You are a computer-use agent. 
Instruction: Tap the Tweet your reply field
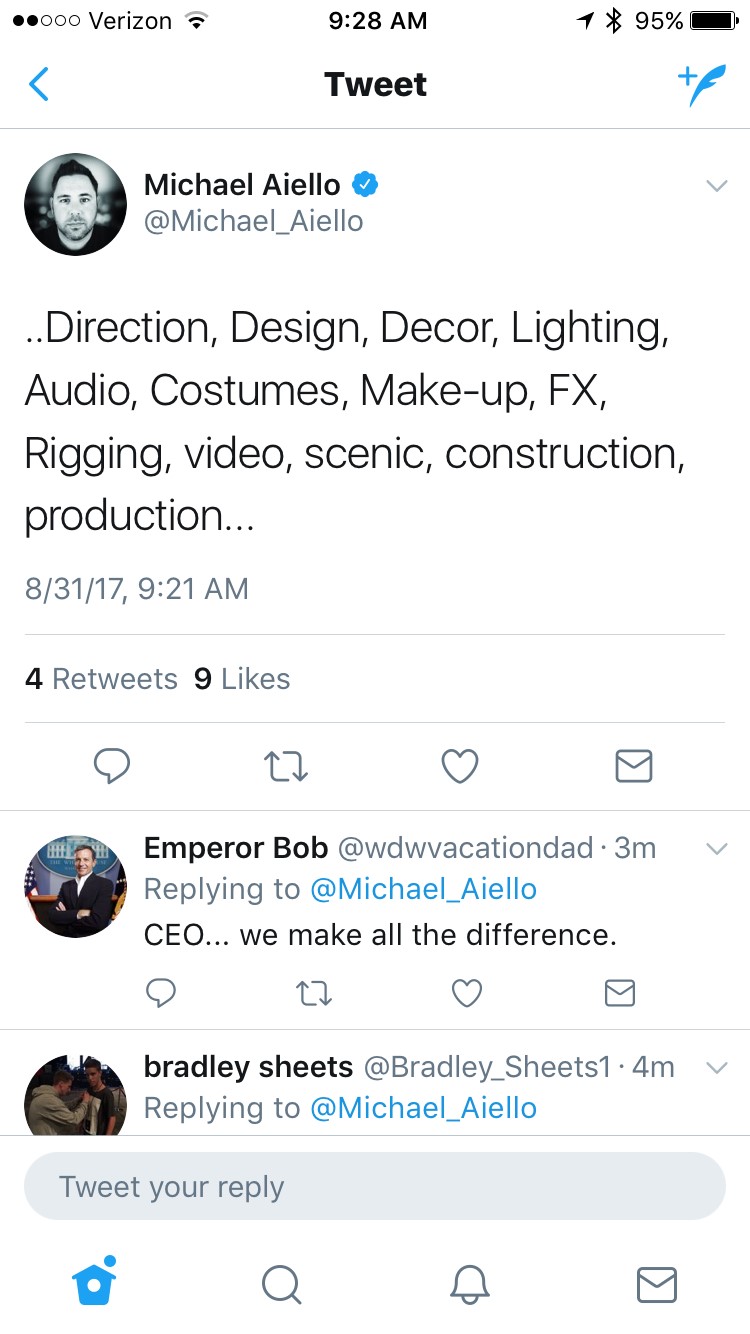(x=375, y=1187)
